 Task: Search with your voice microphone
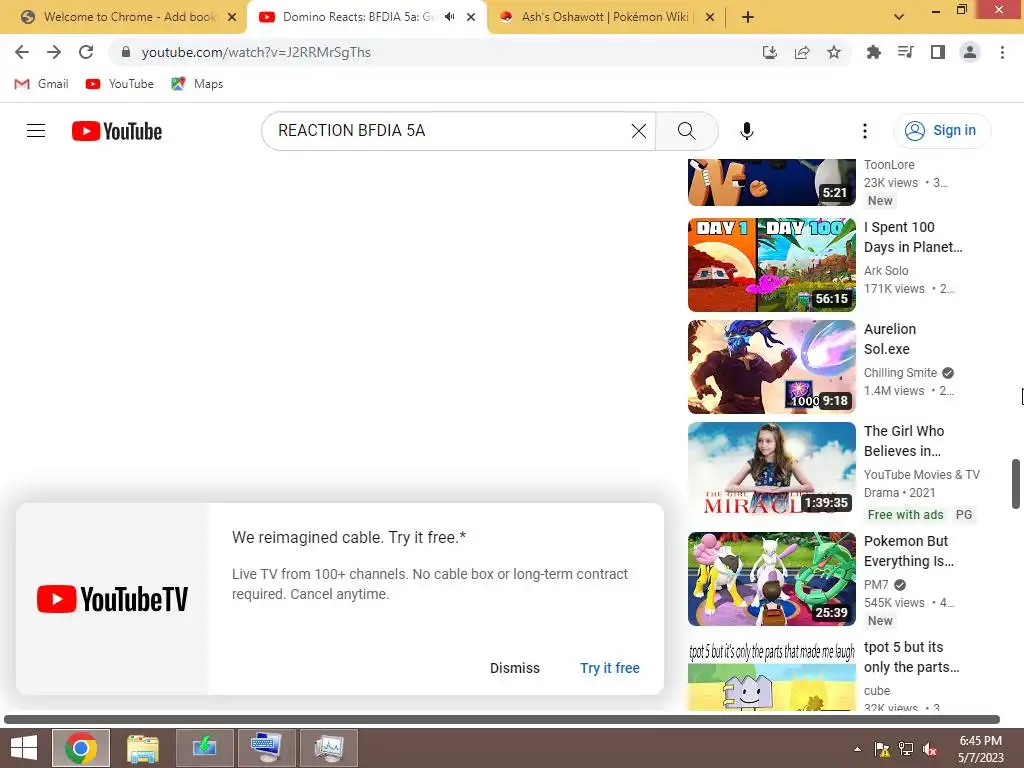(x=747, y=131)
